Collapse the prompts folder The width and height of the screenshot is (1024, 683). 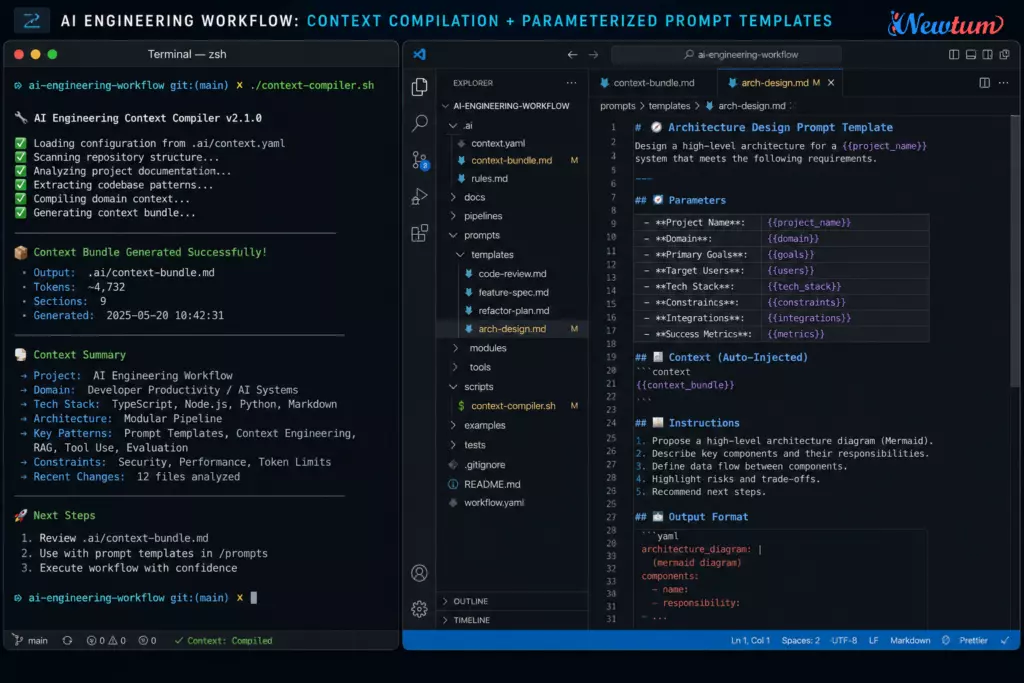click(453, 235)
